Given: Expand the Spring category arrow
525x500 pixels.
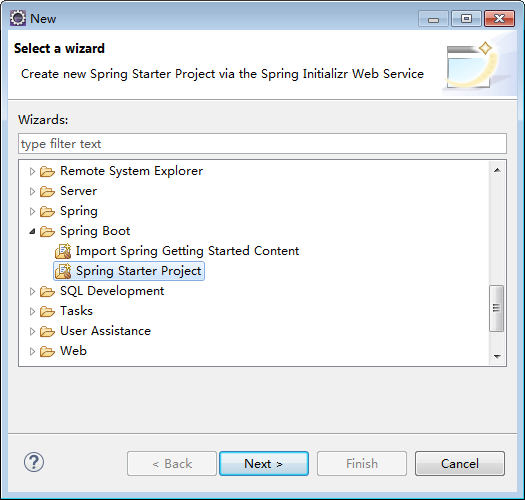Looking at the screenshot, I should point(32,211).
